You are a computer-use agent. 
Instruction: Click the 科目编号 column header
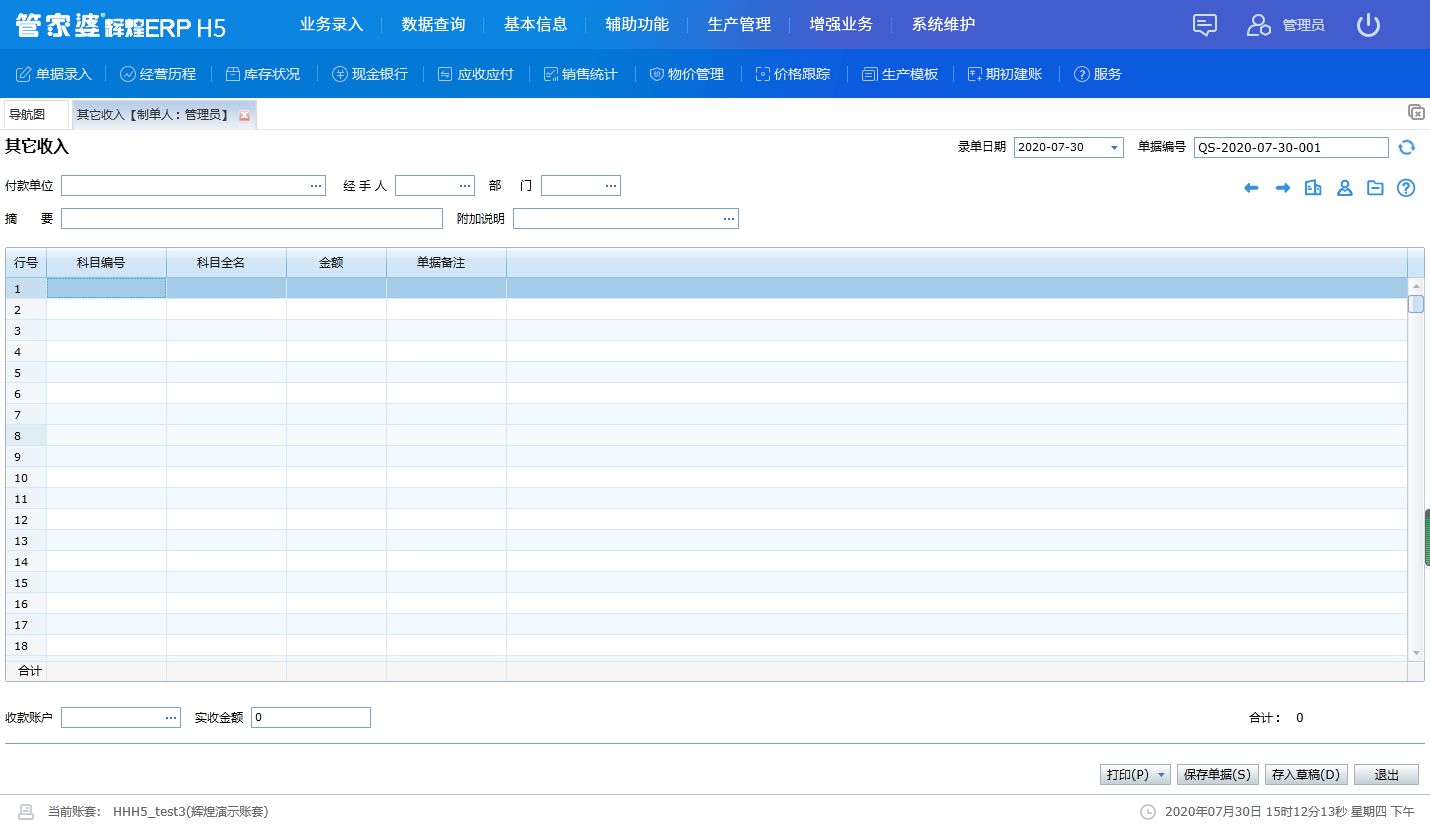(106, 263)
